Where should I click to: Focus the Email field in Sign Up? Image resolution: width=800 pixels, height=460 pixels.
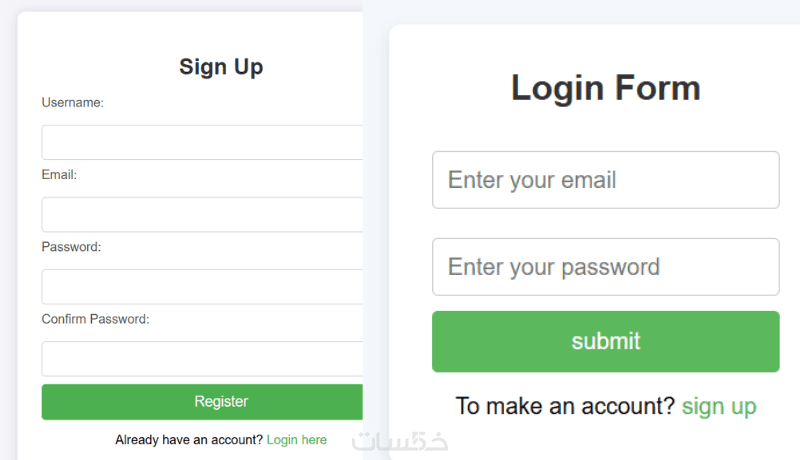(200, 214)
